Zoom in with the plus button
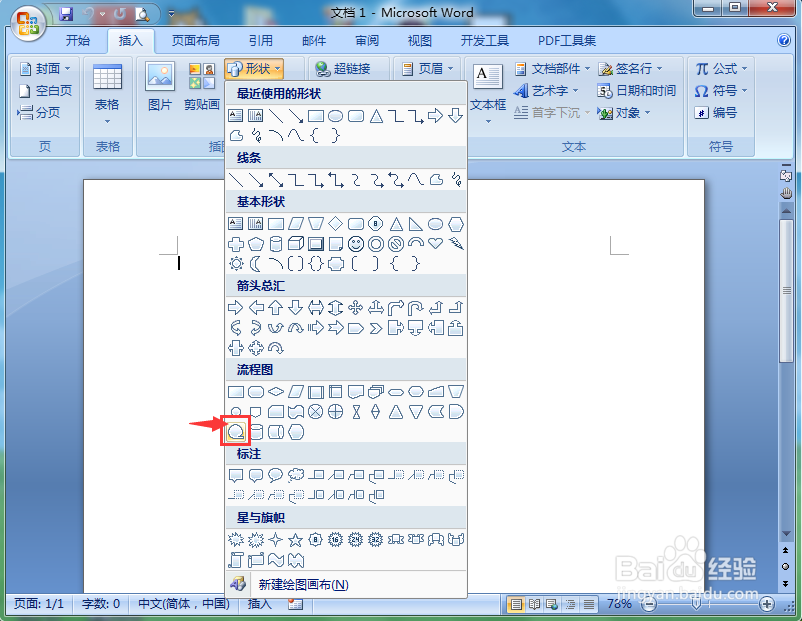 pos(766,605)
